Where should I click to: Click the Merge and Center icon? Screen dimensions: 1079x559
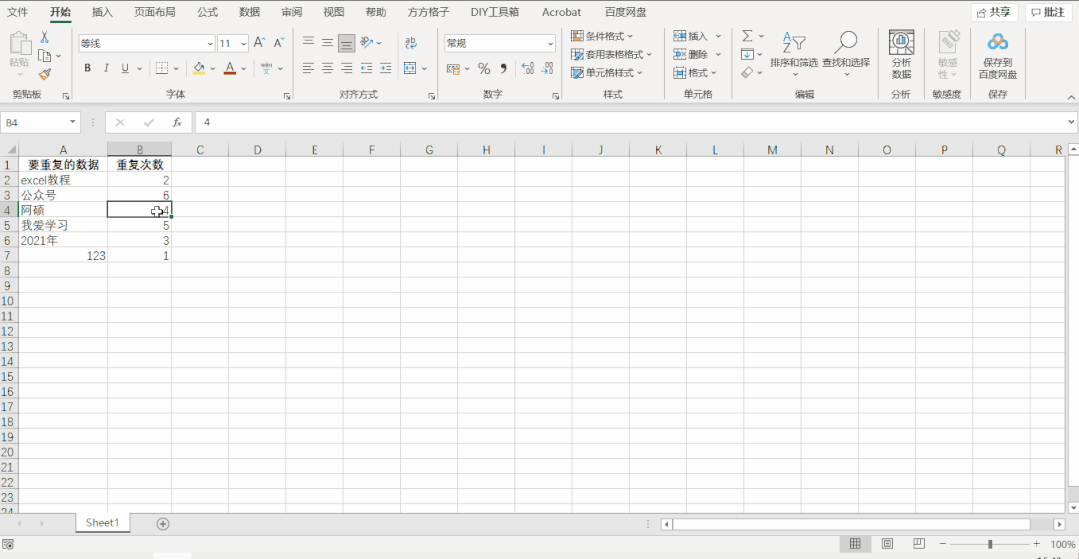tap(410, 68)
